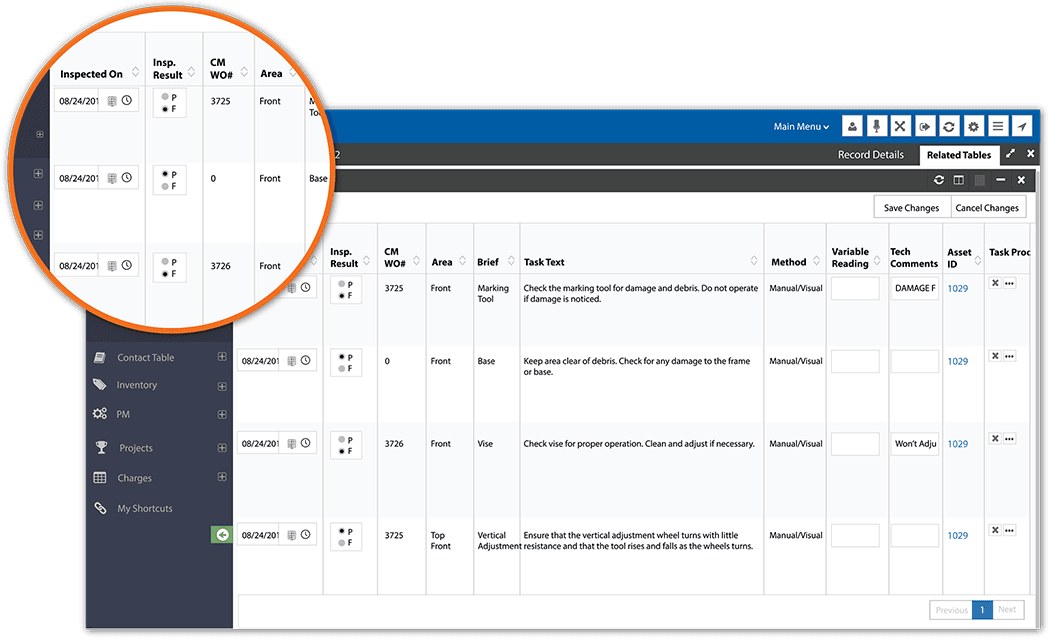Click Variable Reading field in Marking Tool row
The height and width of the screenshot is (644, 1056).
pos(855,288)
